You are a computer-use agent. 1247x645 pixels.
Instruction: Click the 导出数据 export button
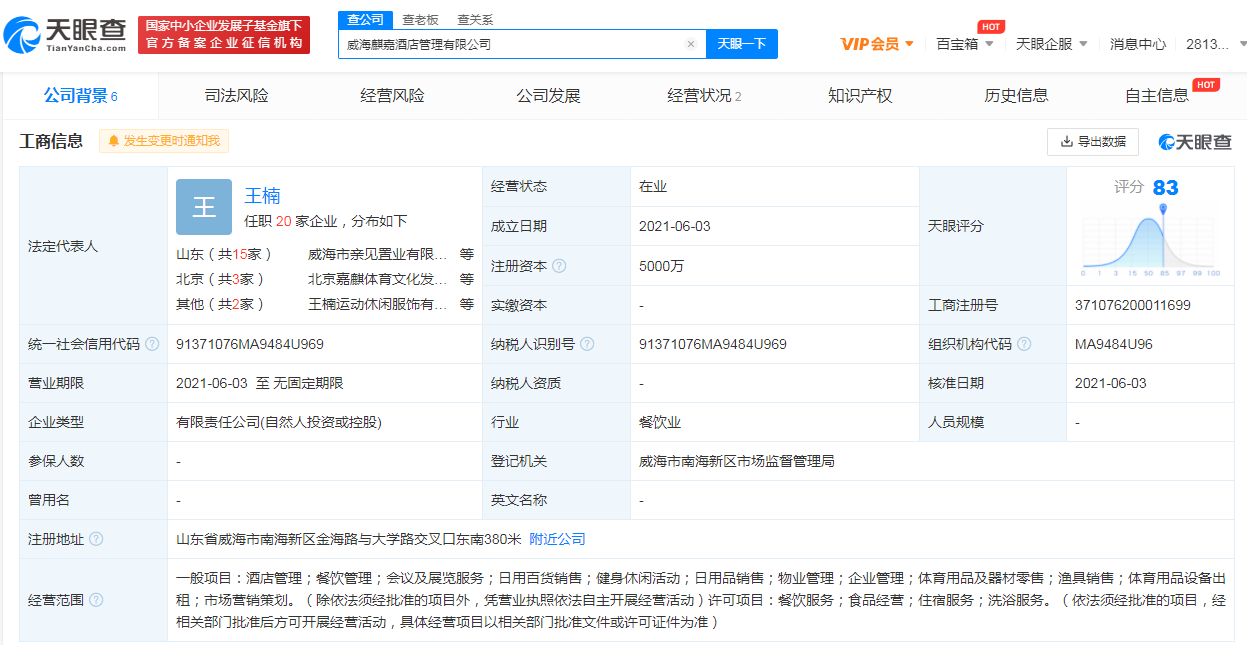pos(1093,142)
